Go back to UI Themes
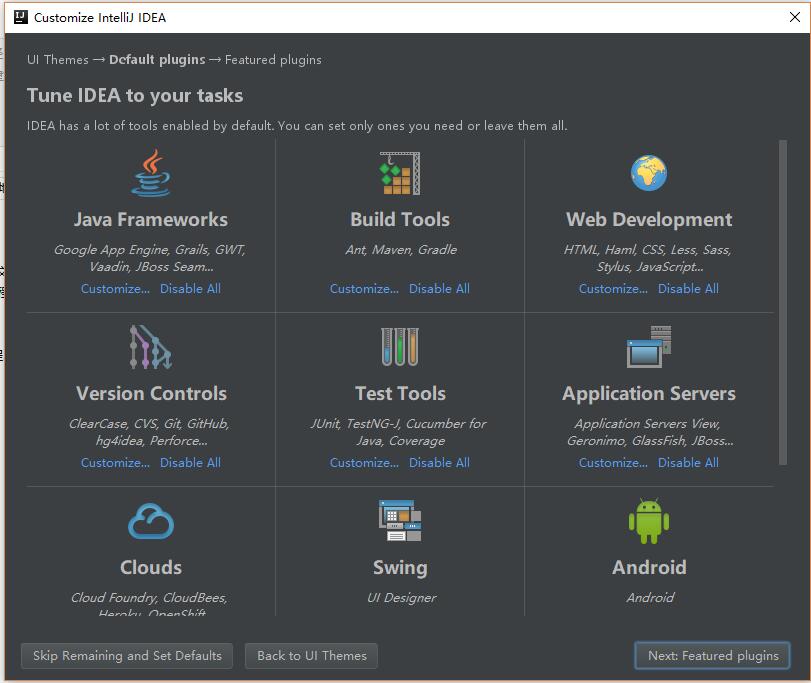 [311, 656]
